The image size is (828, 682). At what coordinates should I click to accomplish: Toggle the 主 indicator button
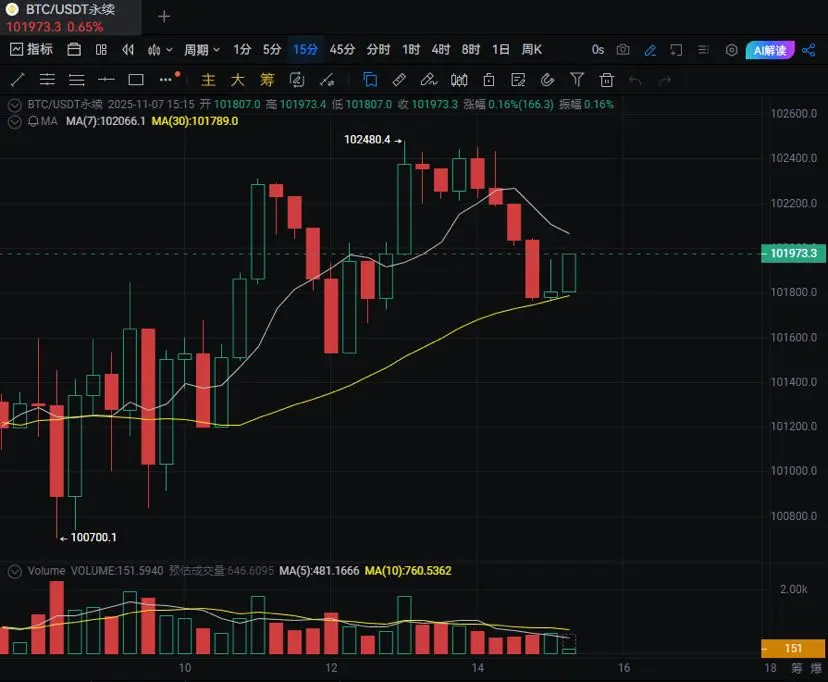point(208,80)
